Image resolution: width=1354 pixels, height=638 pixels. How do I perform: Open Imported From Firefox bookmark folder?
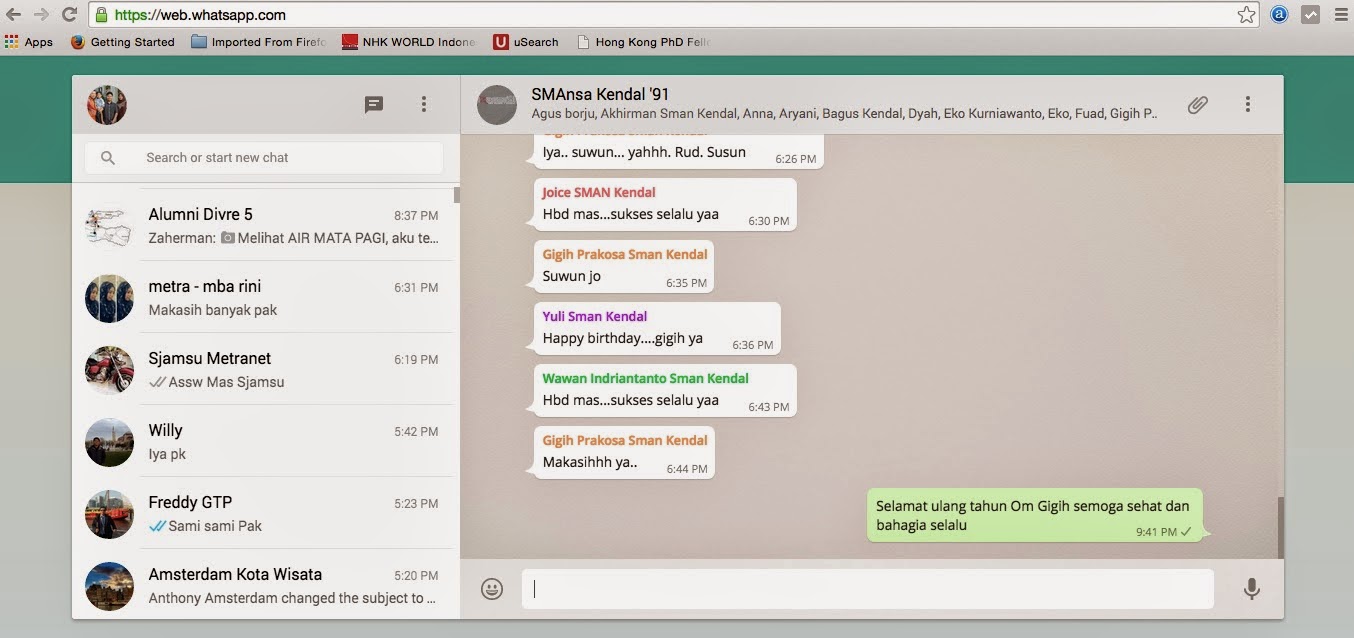click(259, 42)
